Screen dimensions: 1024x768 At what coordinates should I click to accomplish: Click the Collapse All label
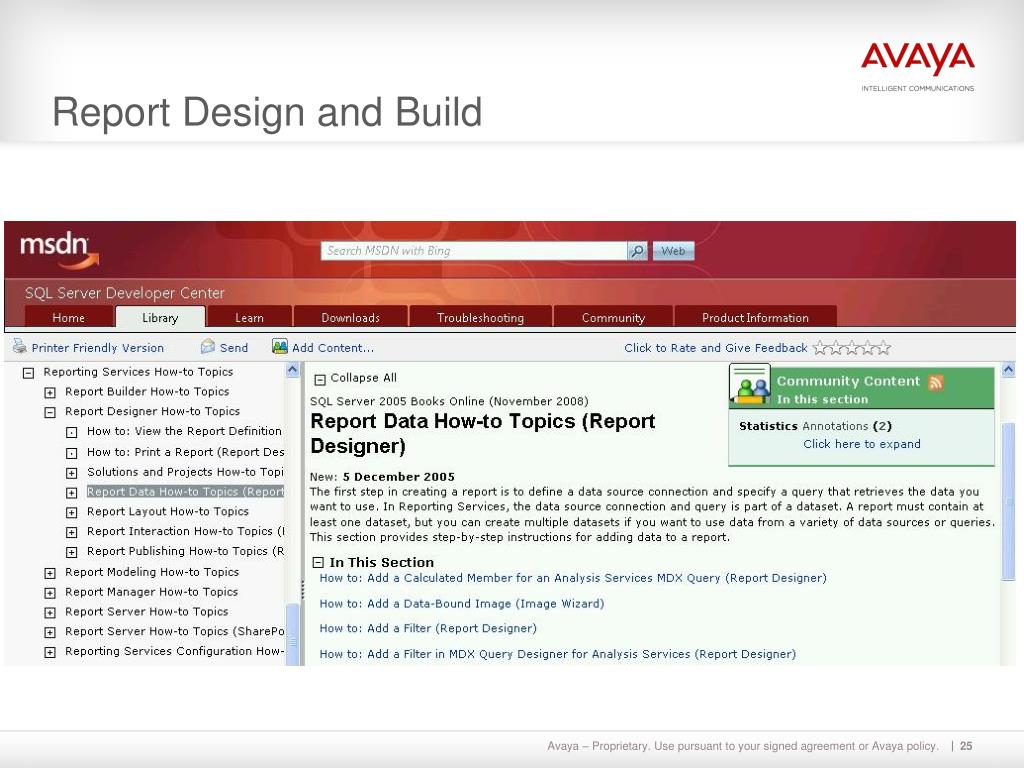pyautogui.click(x=363, y=378)
